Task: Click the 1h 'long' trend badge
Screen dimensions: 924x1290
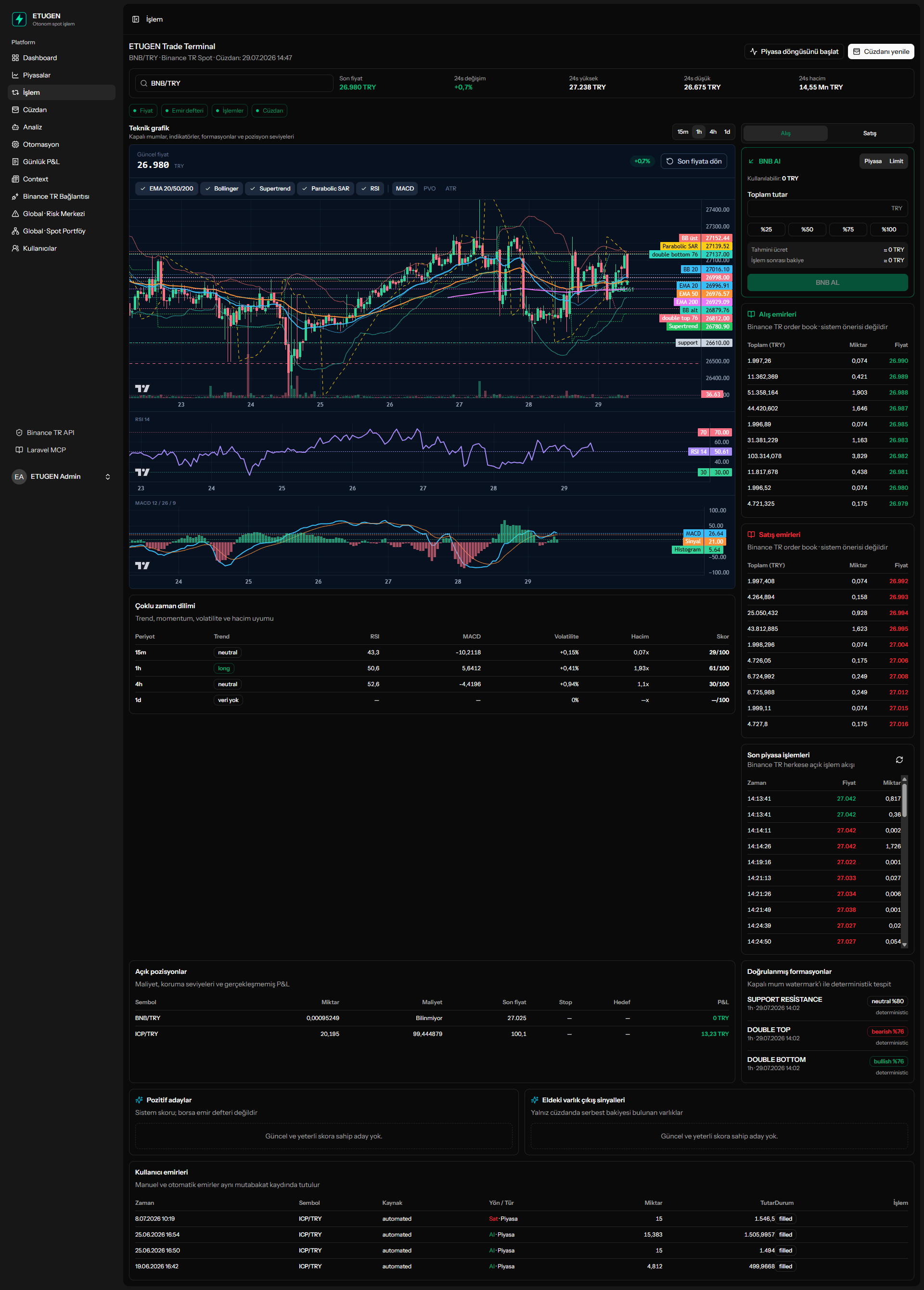Action: [224, 668]
